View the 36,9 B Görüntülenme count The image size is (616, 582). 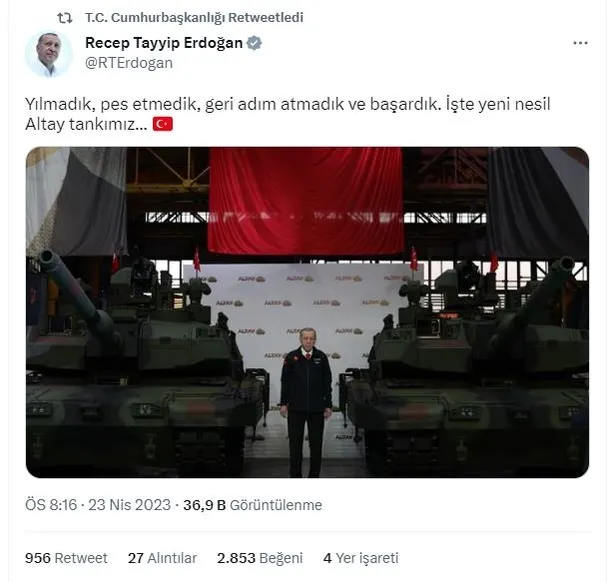[253, 505]
